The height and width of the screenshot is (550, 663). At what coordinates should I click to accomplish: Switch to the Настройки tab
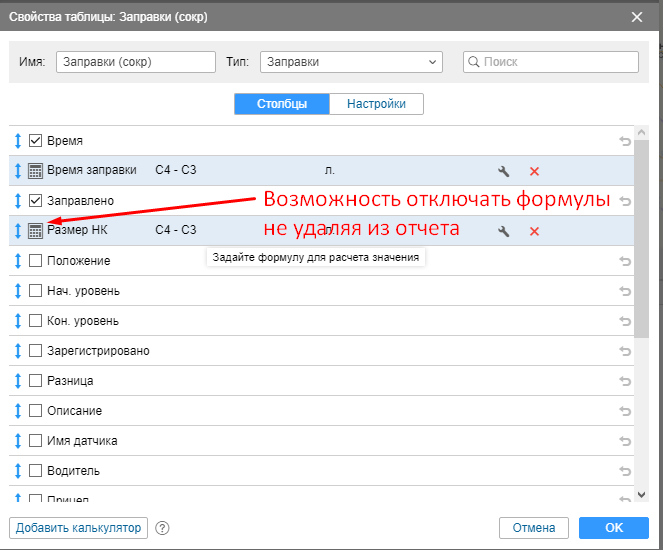click(x=376, y=104)
